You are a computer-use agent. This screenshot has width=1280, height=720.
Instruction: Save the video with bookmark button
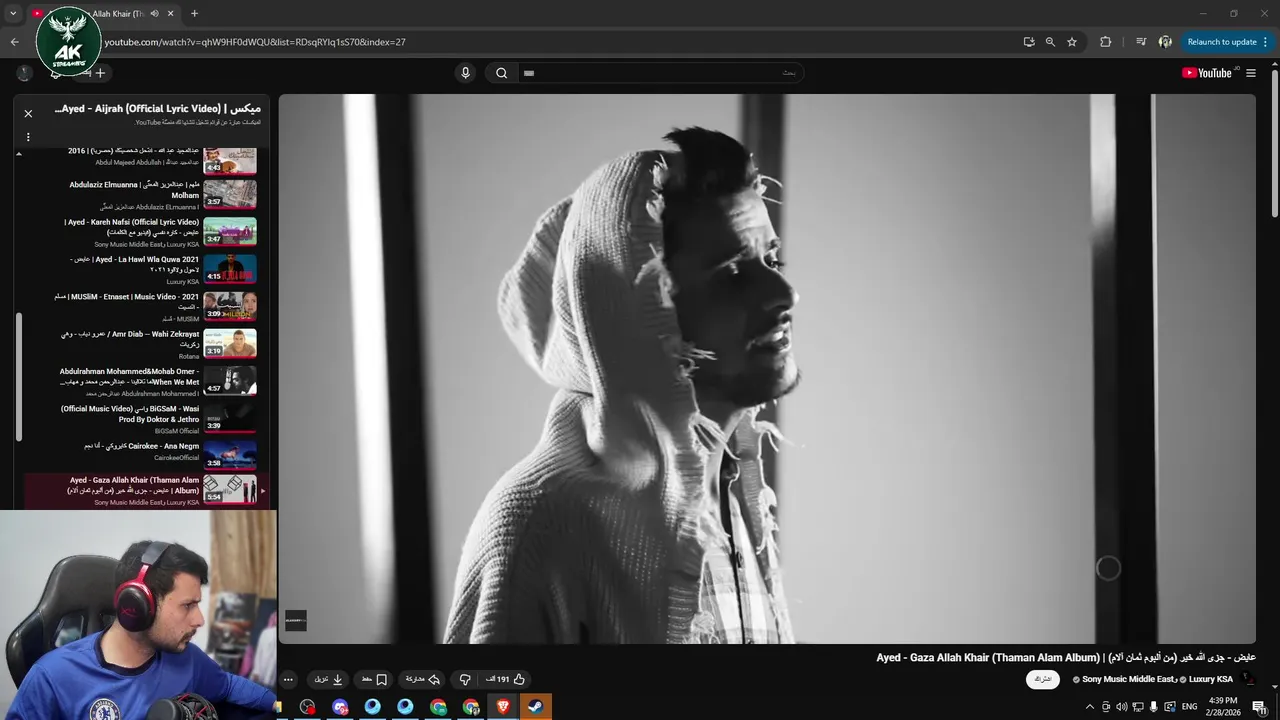pyautogui.click(x=374, y=679)
